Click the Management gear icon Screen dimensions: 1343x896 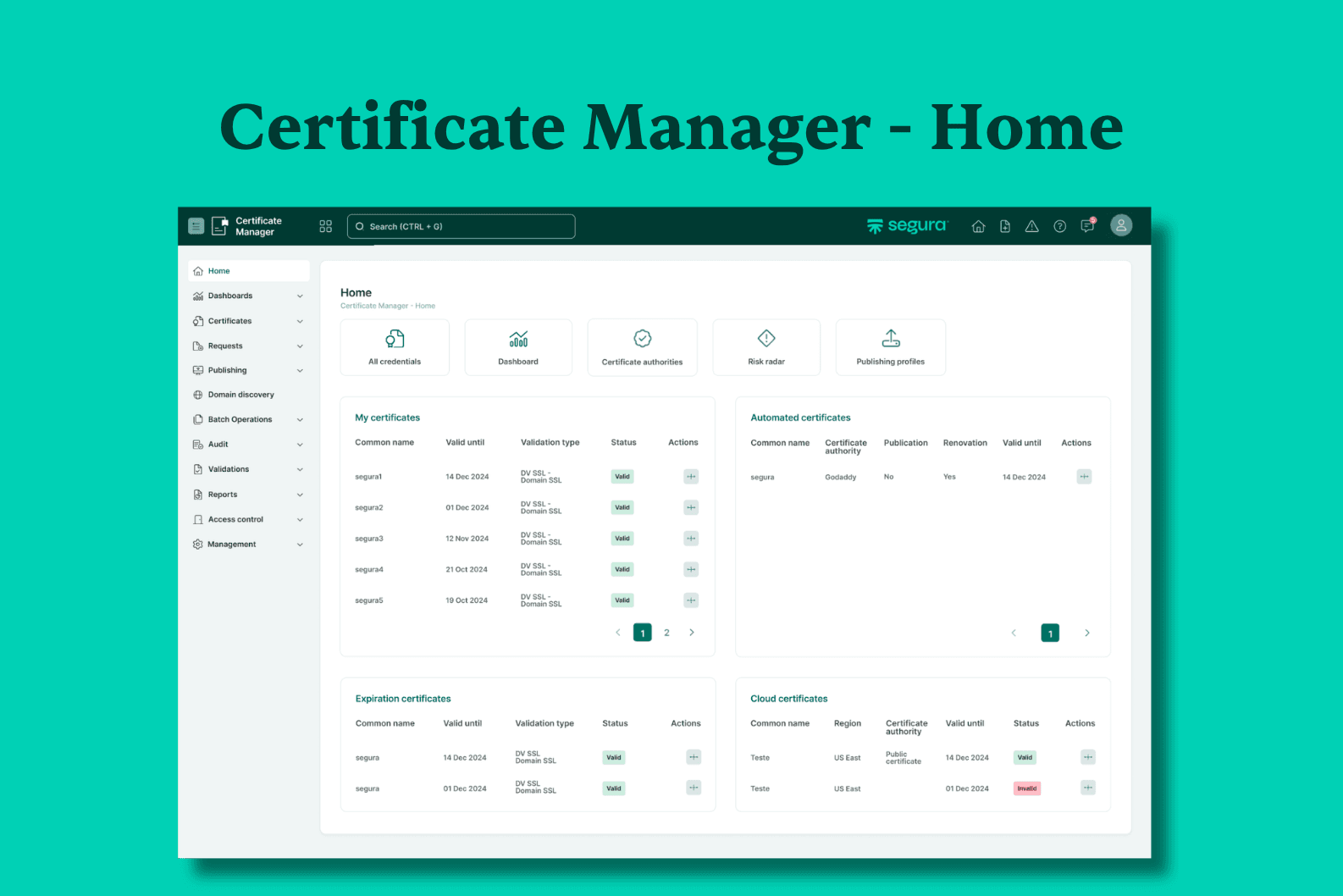click(x=198, y=545)
